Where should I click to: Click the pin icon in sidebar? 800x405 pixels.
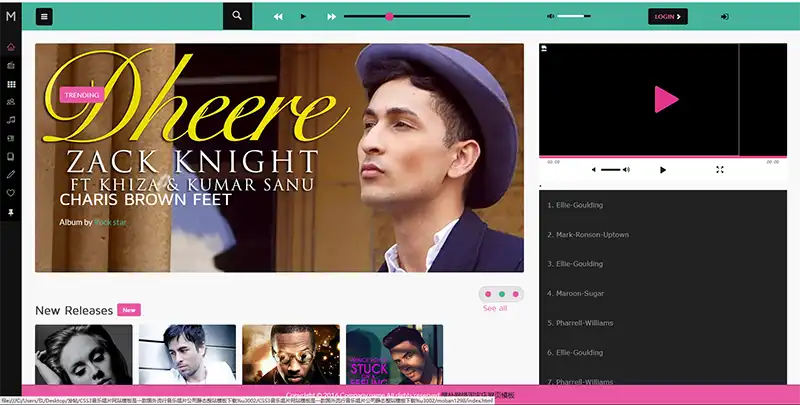(11, 212)
